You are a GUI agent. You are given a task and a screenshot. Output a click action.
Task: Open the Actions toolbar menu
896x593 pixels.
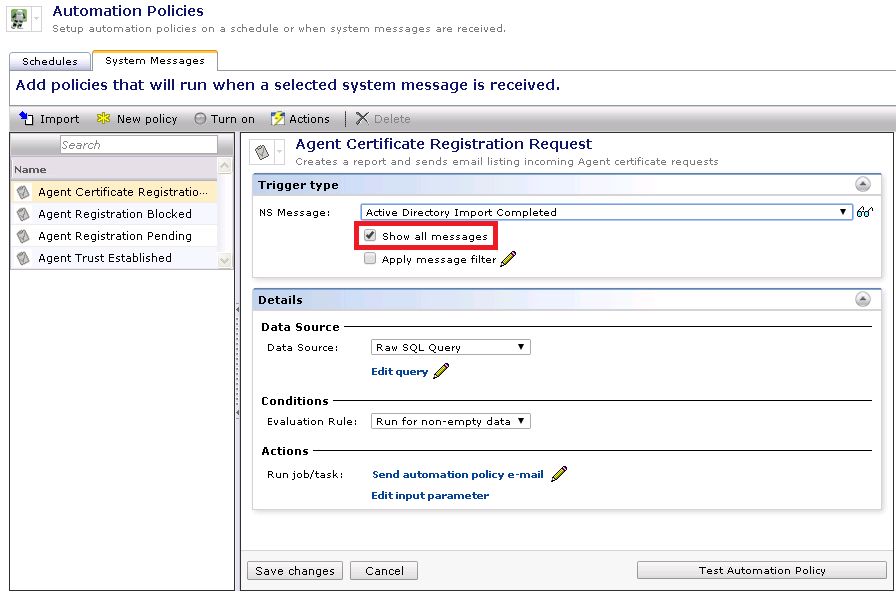[300, 119]
